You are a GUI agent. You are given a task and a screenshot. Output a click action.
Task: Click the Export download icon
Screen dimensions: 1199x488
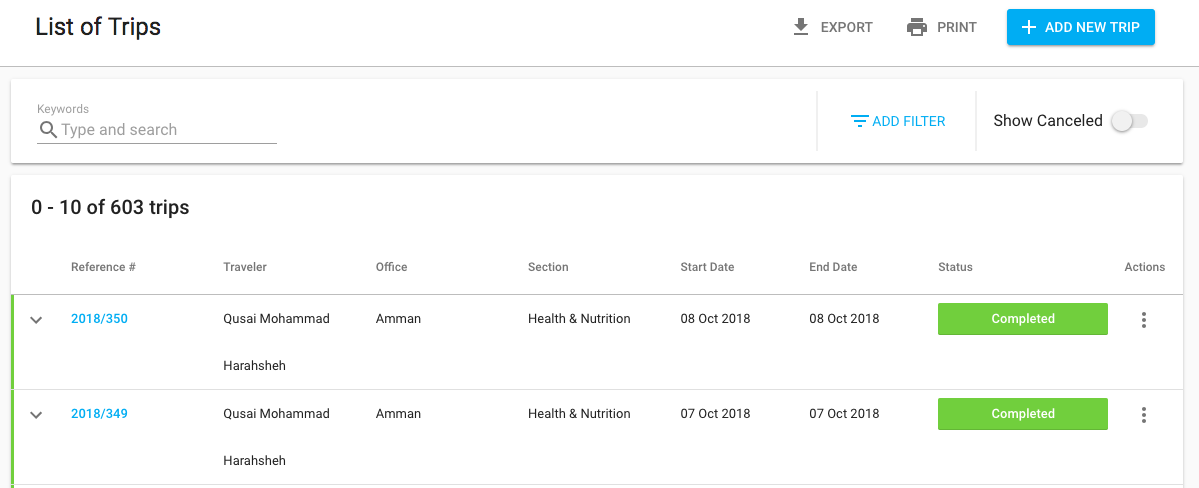point(801,28)
